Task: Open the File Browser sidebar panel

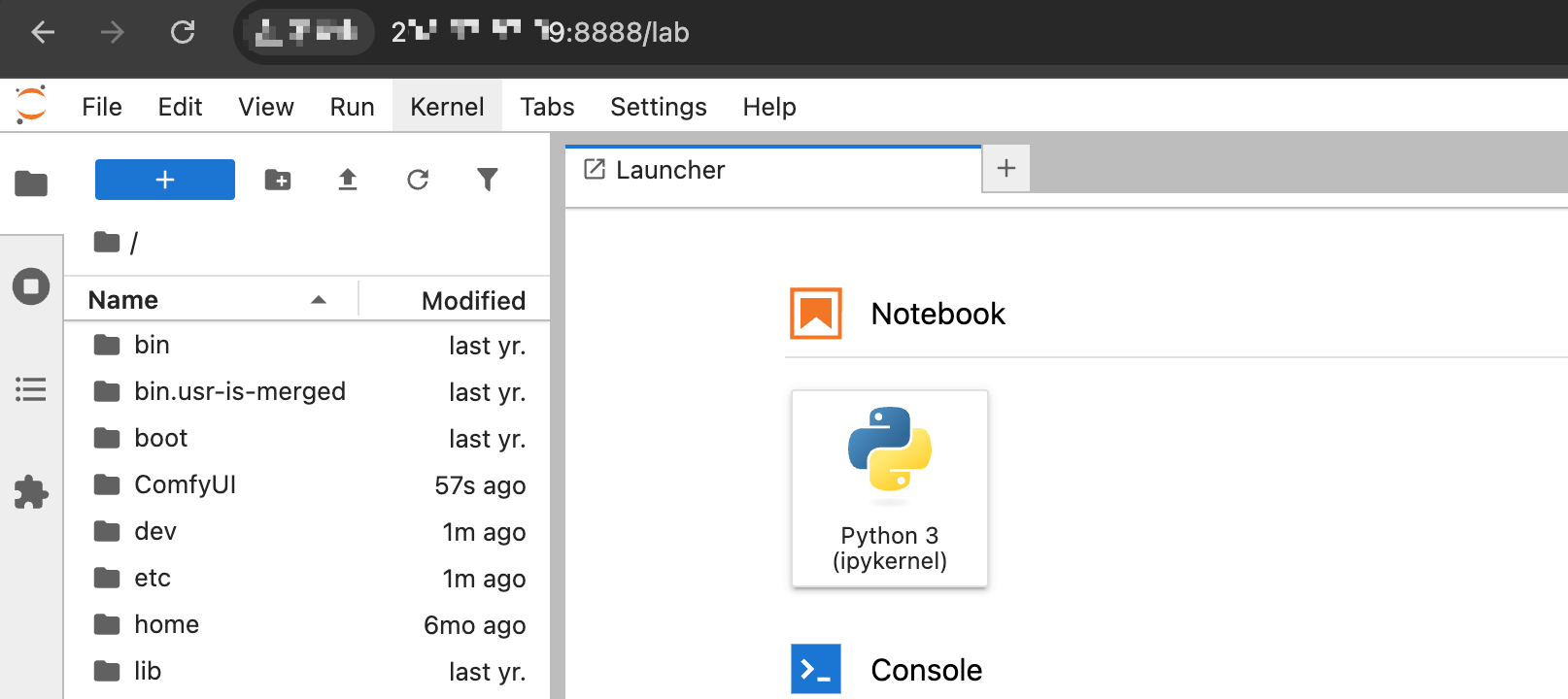Action: tap(31, 183)
